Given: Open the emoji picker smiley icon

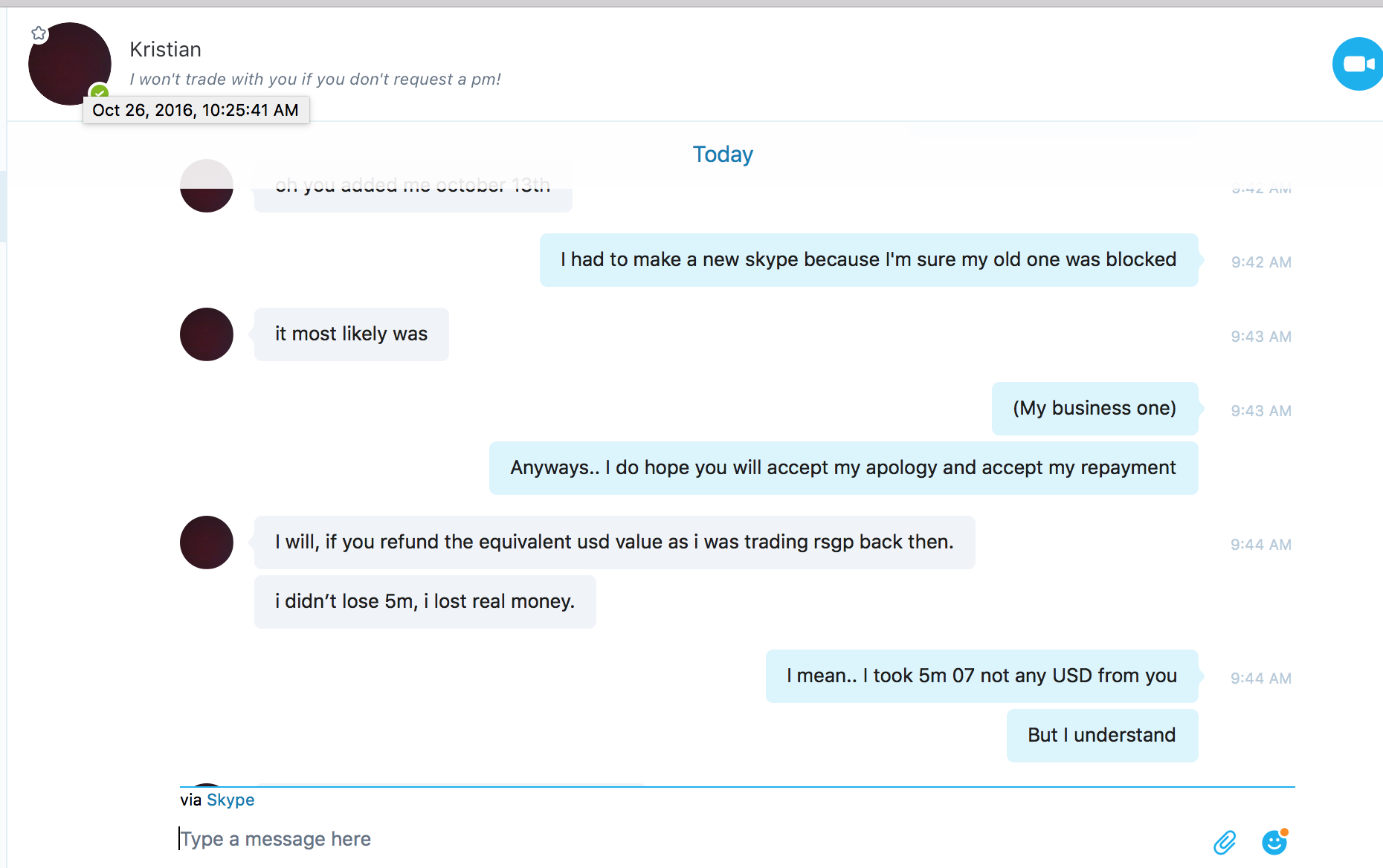Looking at the screenshot, I should point(1274,841).
